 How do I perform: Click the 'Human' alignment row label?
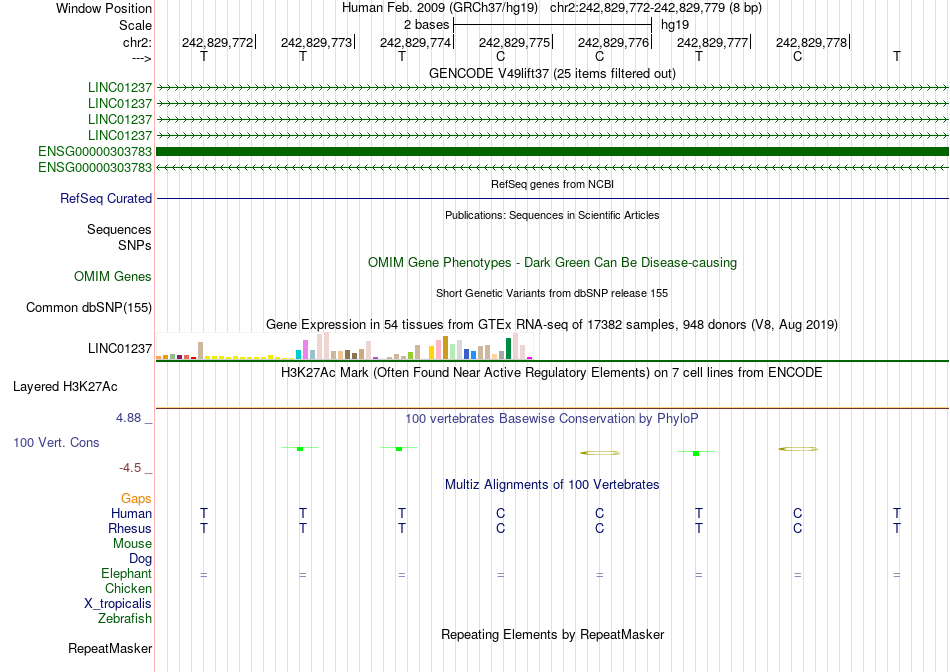131,513
